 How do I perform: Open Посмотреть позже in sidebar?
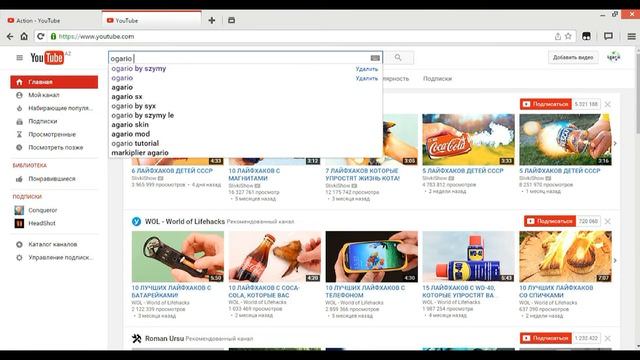tap(56, 147)
